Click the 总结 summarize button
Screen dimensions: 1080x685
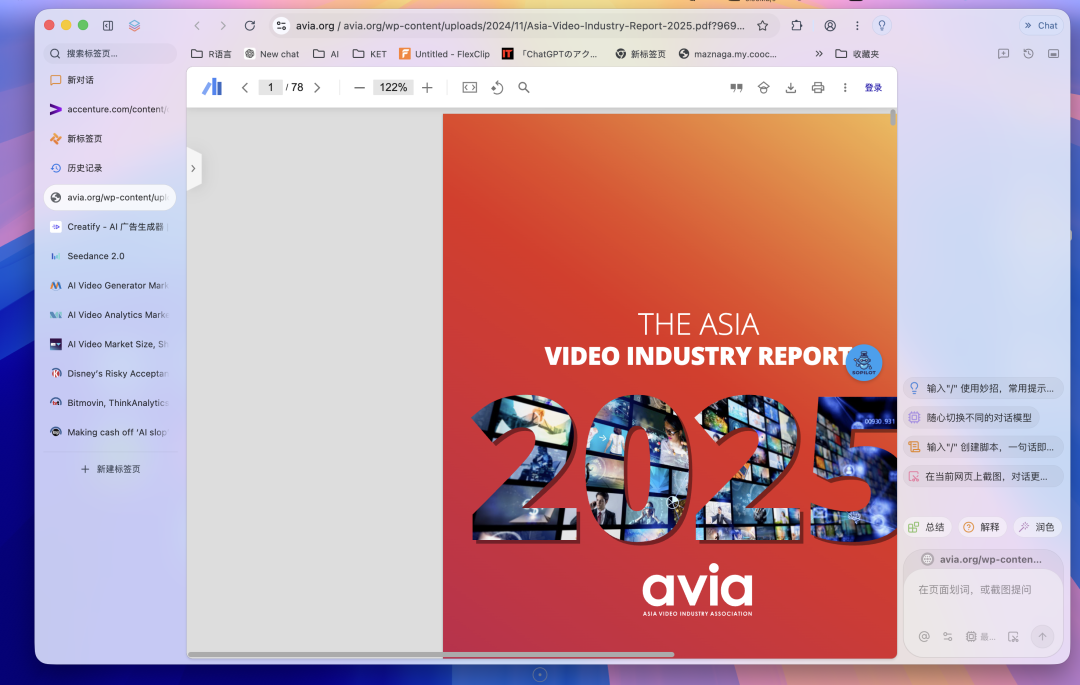point(927,527)
